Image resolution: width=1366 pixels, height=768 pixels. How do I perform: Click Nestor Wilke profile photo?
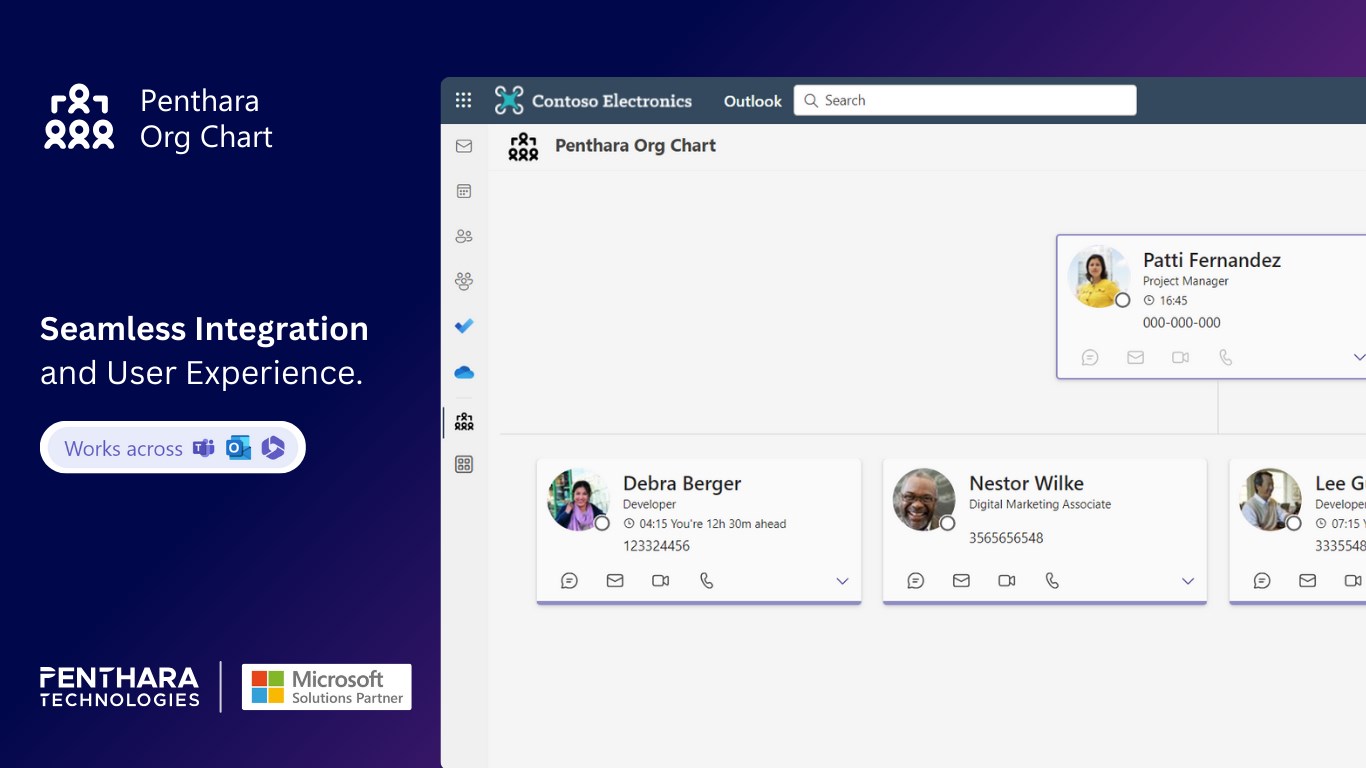924,499
